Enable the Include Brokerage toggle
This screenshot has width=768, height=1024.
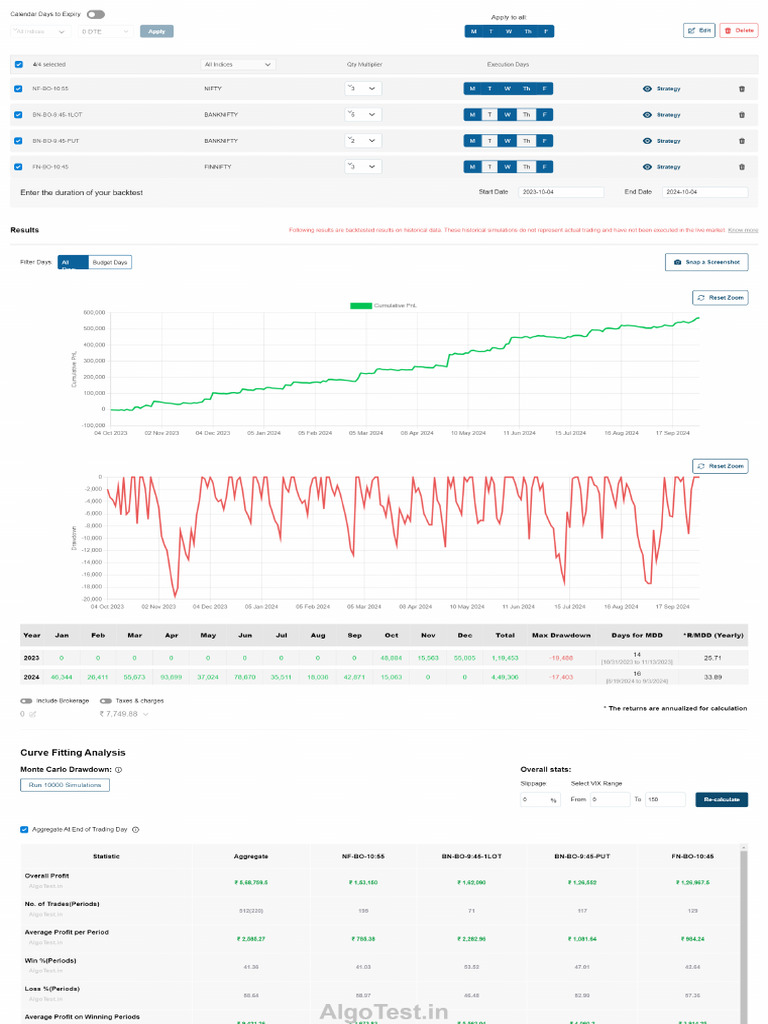click(x=26, y=701)
